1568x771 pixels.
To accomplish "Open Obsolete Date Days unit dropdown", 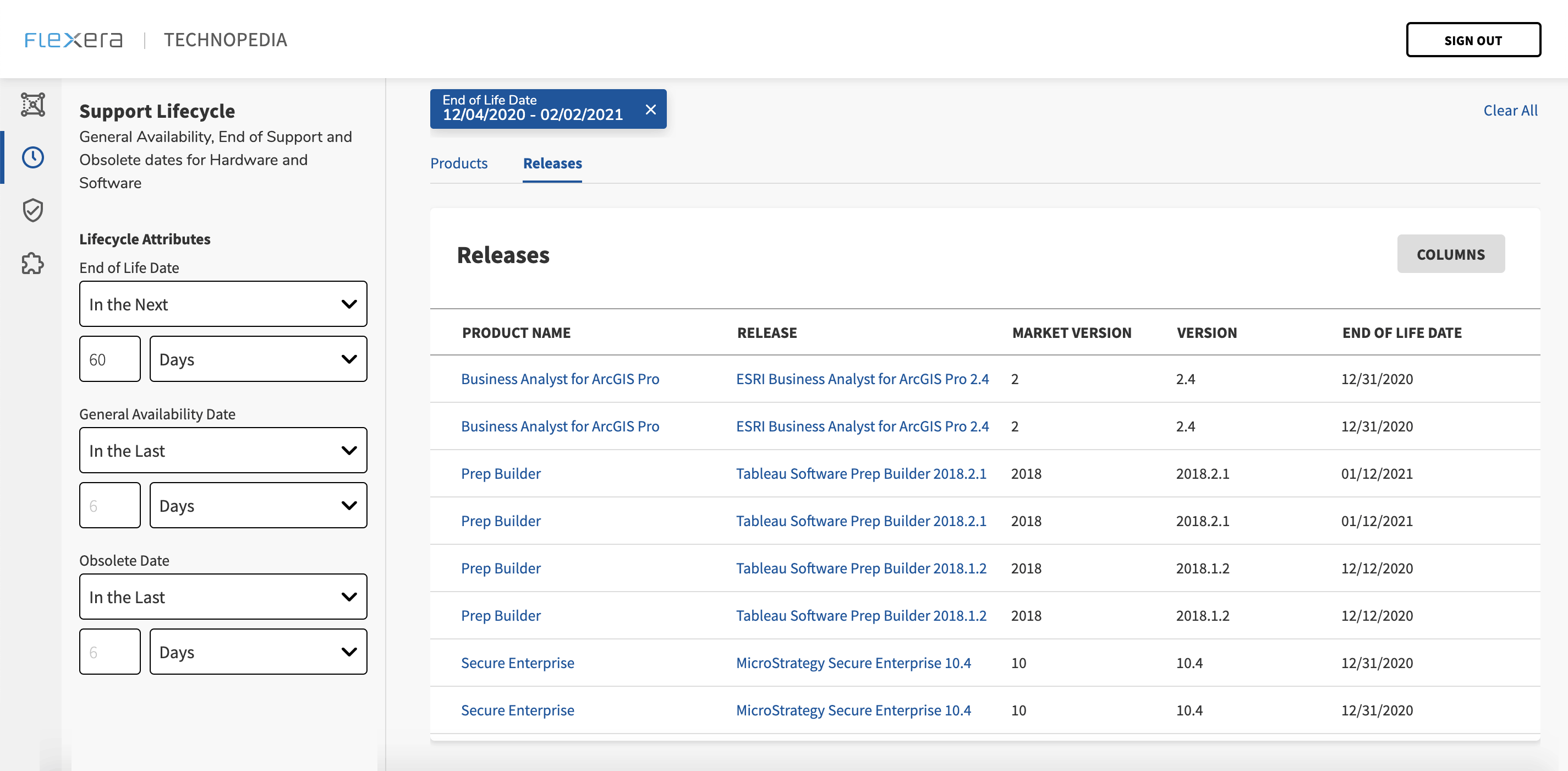I will click(x=258, y=652).
